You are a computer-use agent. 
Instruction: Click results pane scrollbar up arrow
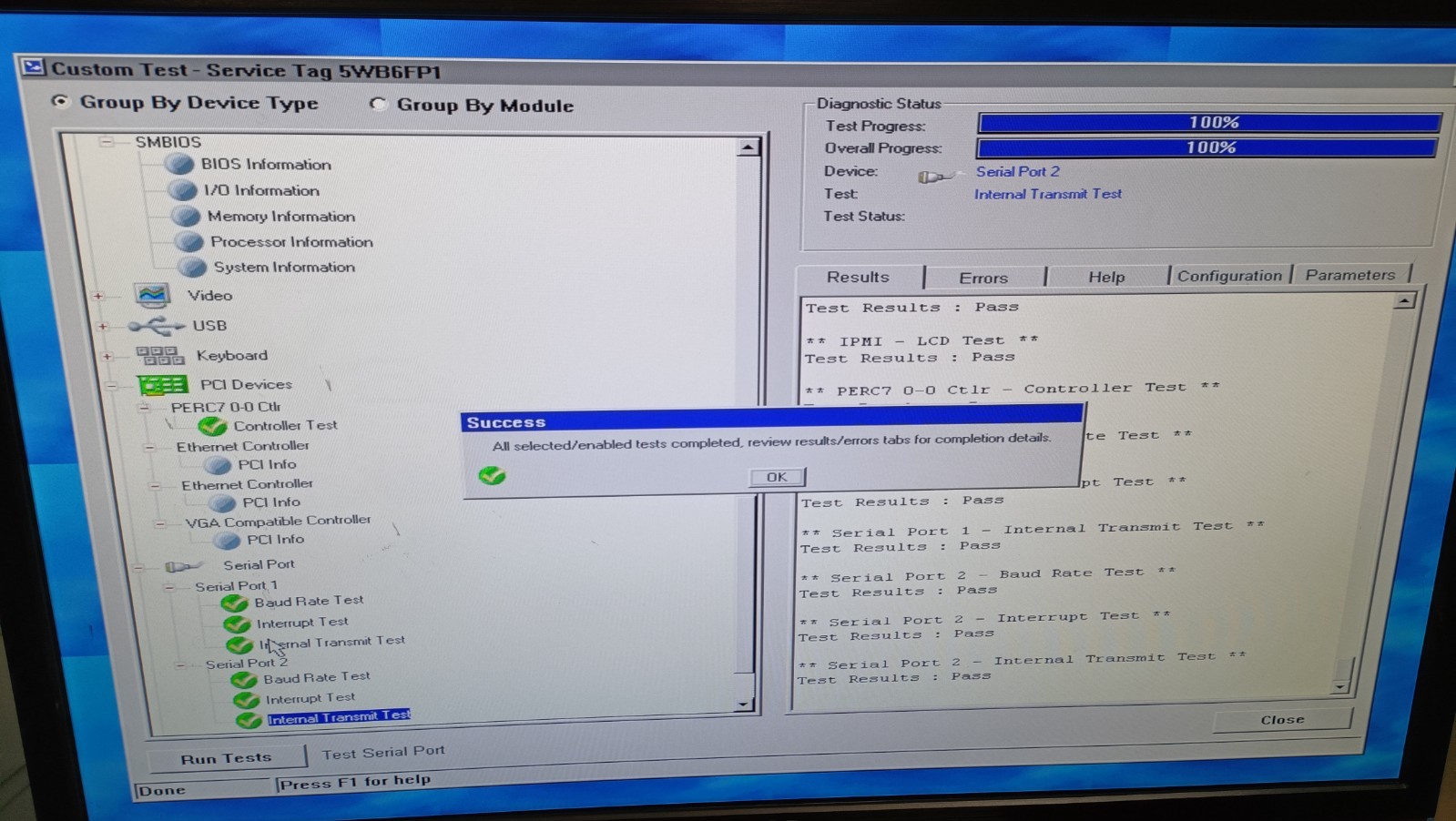tap(1405, 300)
